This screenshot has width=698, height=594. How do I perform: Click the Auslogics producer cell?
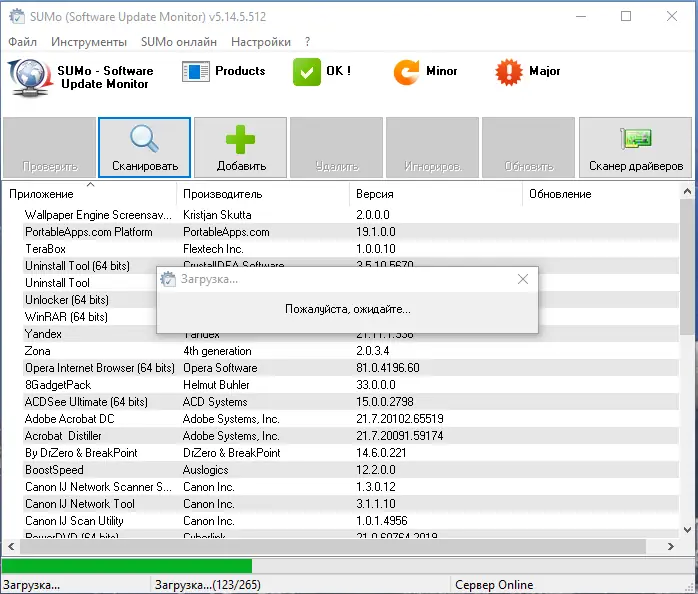(x=205, y=469)
